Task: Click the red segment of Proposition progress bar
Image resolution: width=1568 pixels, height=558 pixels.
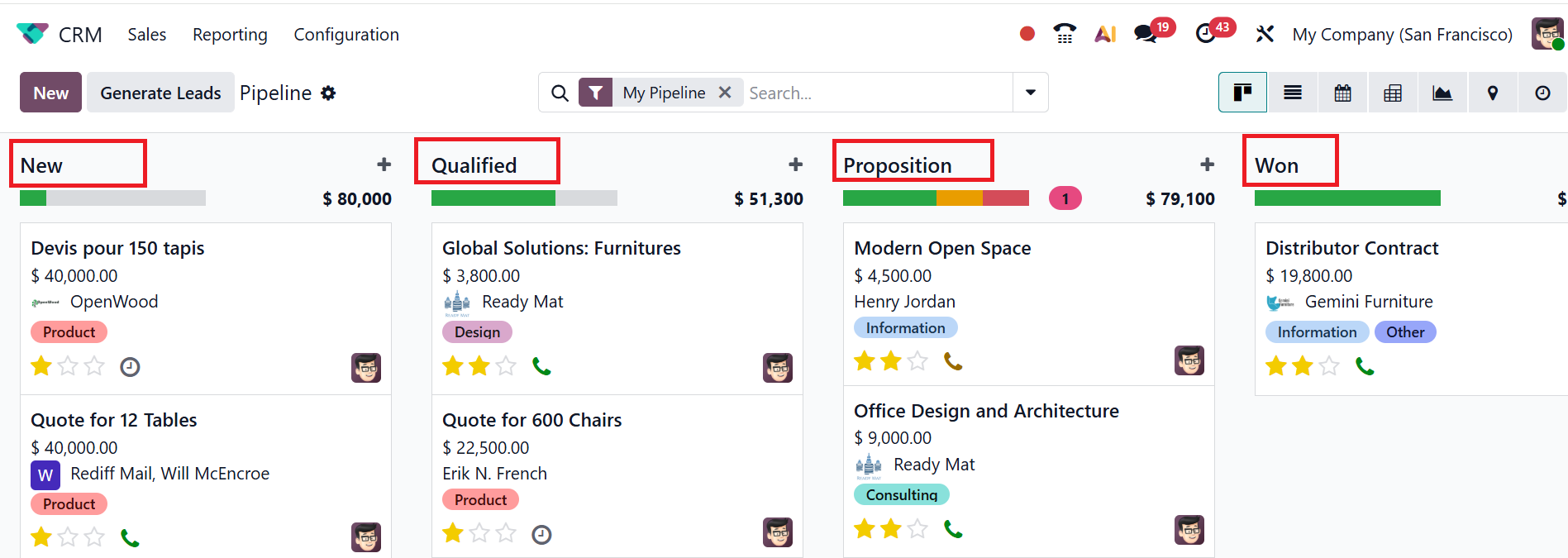Action: (1006, 198)
